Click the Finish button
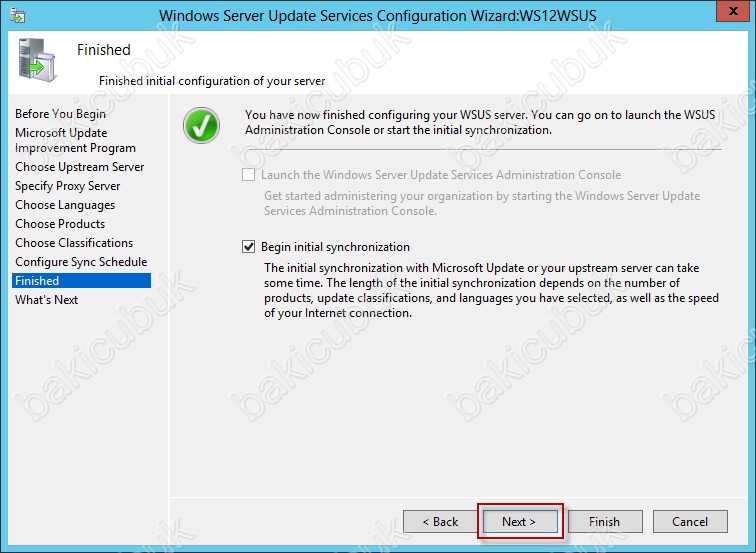 tap(605, 522)
